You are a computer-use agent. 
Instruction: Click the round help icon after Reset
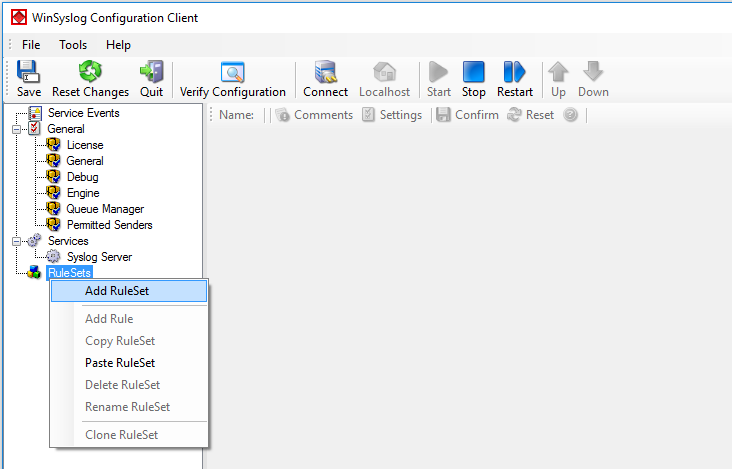pyautogui.click(x=570, y=115)
